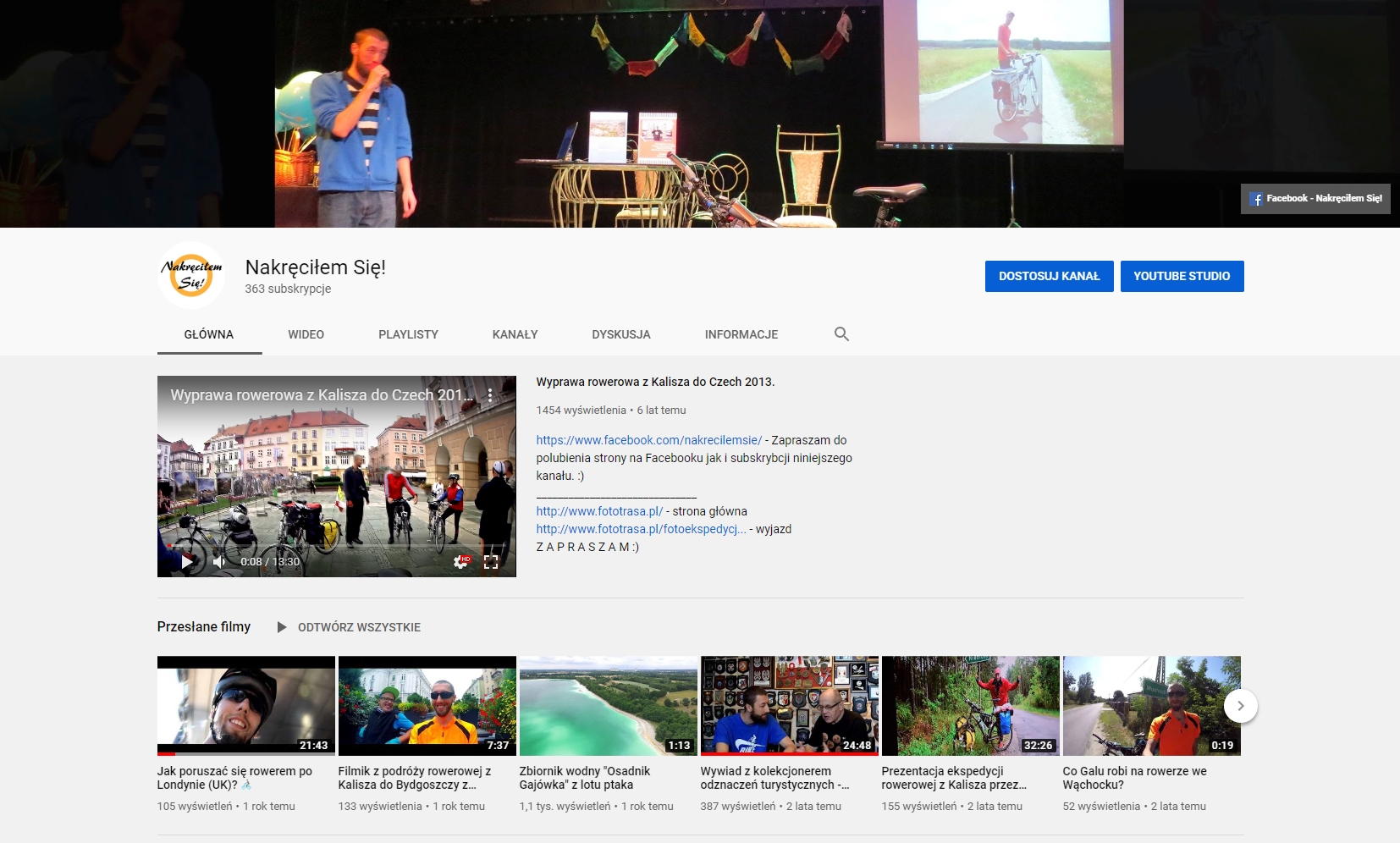Viewport: 1400px width, 843px height.
Task: Open three-dot menu on featured video
Action: (x=490, y=395)
